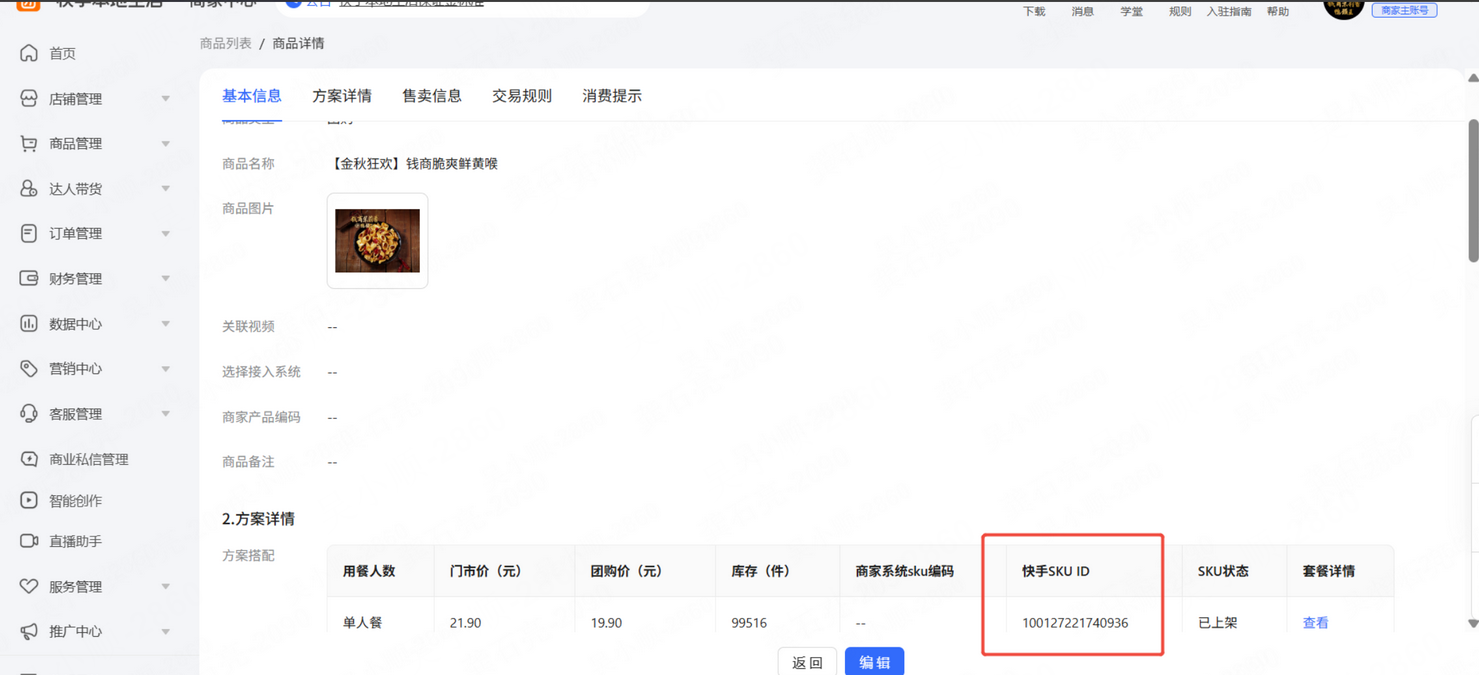Open 帮助 in top bar
This screenshot has height=675, width=1479.
pyautogui.click(x=1278, y=11)
